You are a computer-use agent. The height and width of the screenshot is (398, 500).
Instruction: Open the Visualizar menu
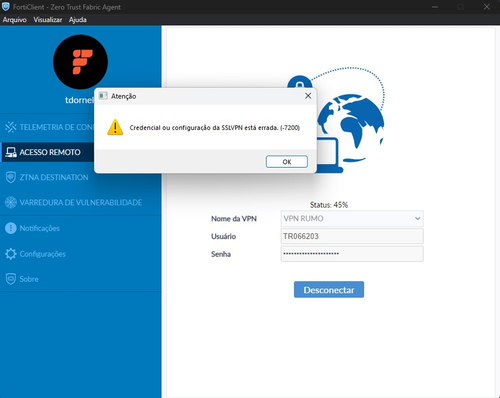pos(48,20)
